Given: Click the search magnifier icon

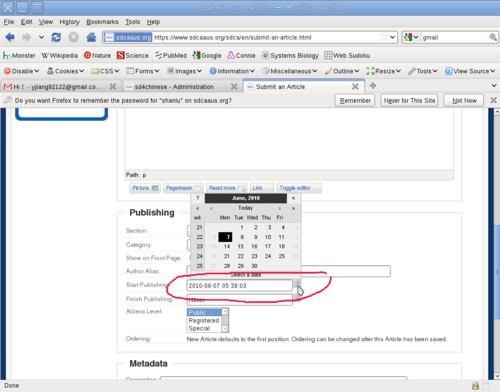Looking at the screenshot, I should (x=493, y=37).
